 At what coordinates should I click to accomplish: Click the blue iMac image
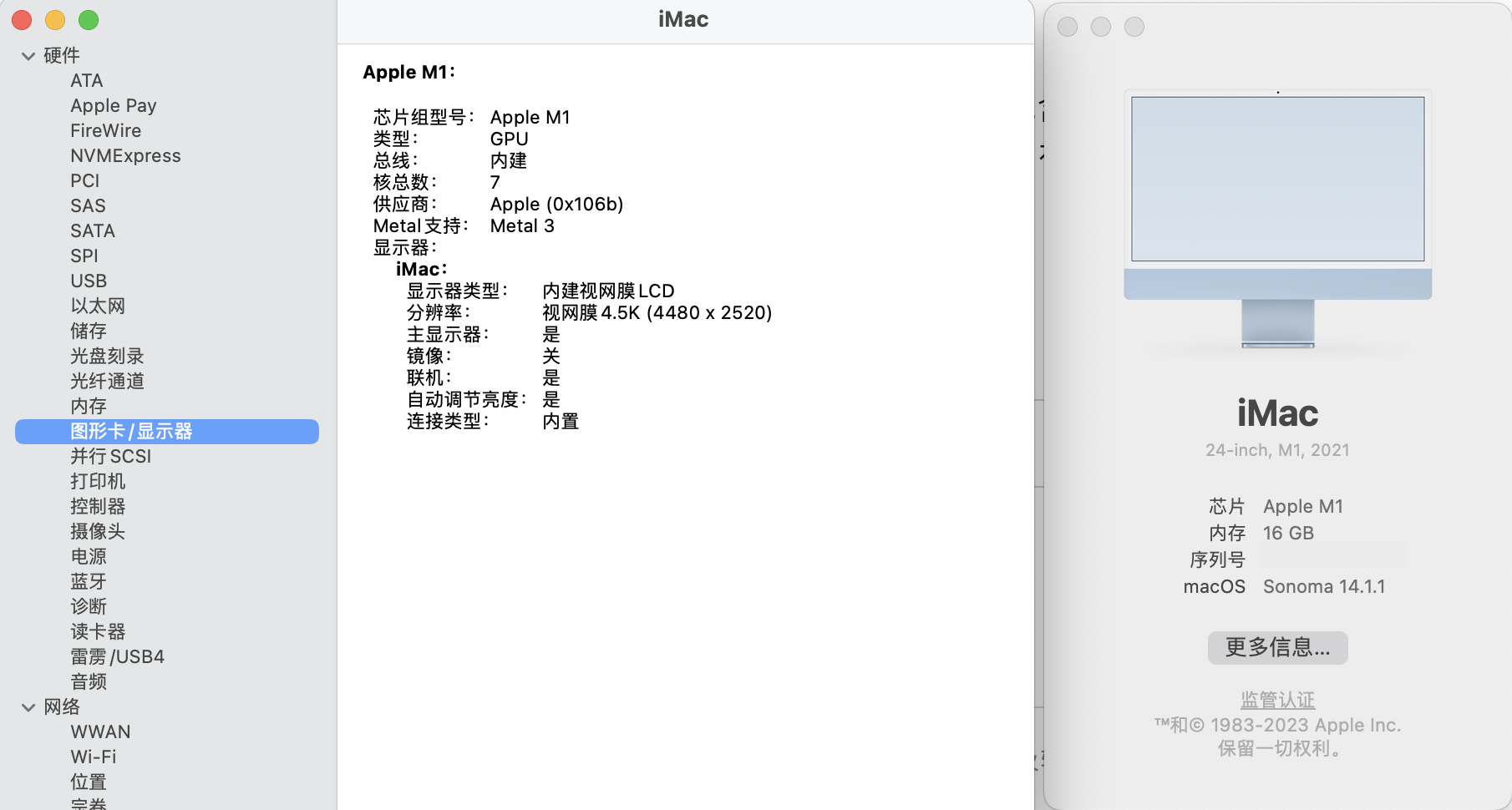1277,219
